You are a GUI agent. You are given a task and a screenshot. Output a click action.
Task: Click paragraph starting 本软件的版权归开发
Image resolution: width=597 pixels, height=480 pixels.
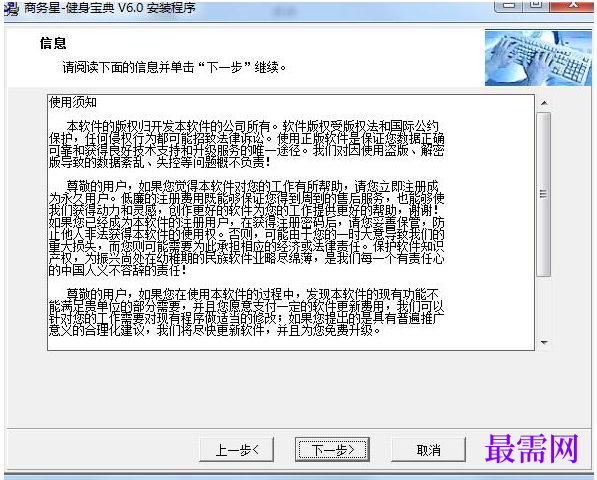click(x=246, y=144)
